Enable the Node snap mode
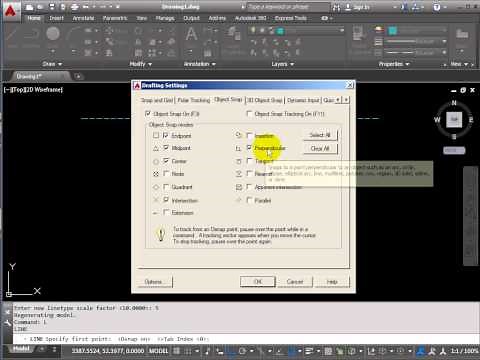This screenshot has width=480, height=360. pos(166,173)
